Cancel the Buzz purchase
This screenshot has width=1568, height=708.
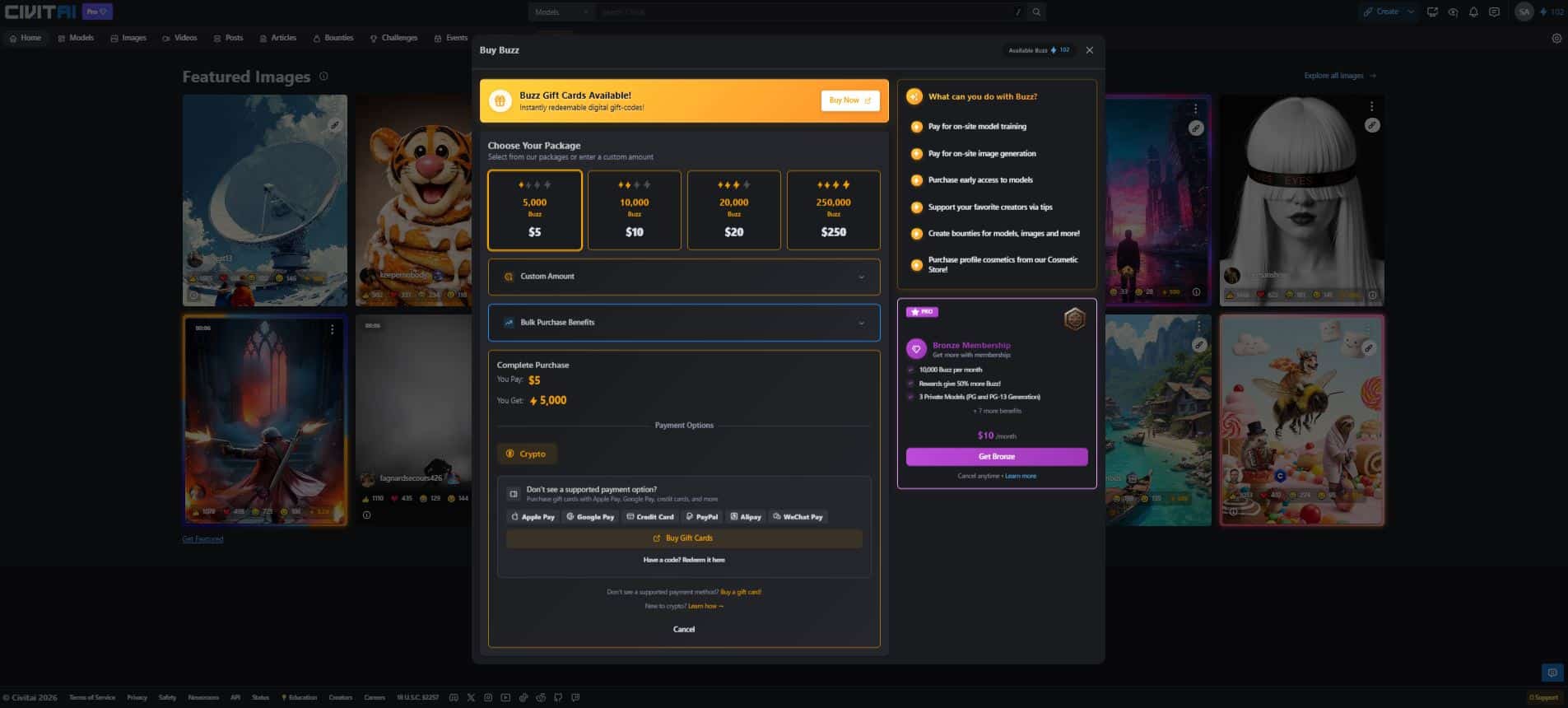pyautogui.click(x=684, y=629)
